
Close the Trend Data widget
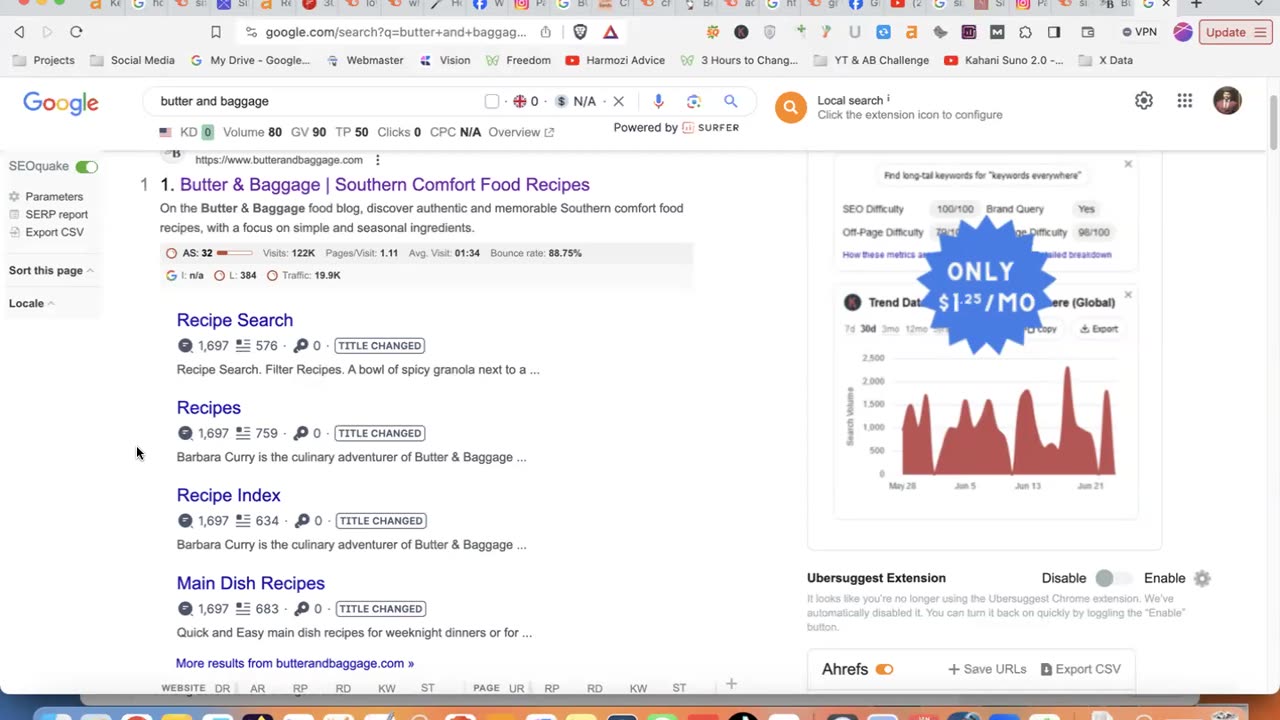[x=1128, y=295]
